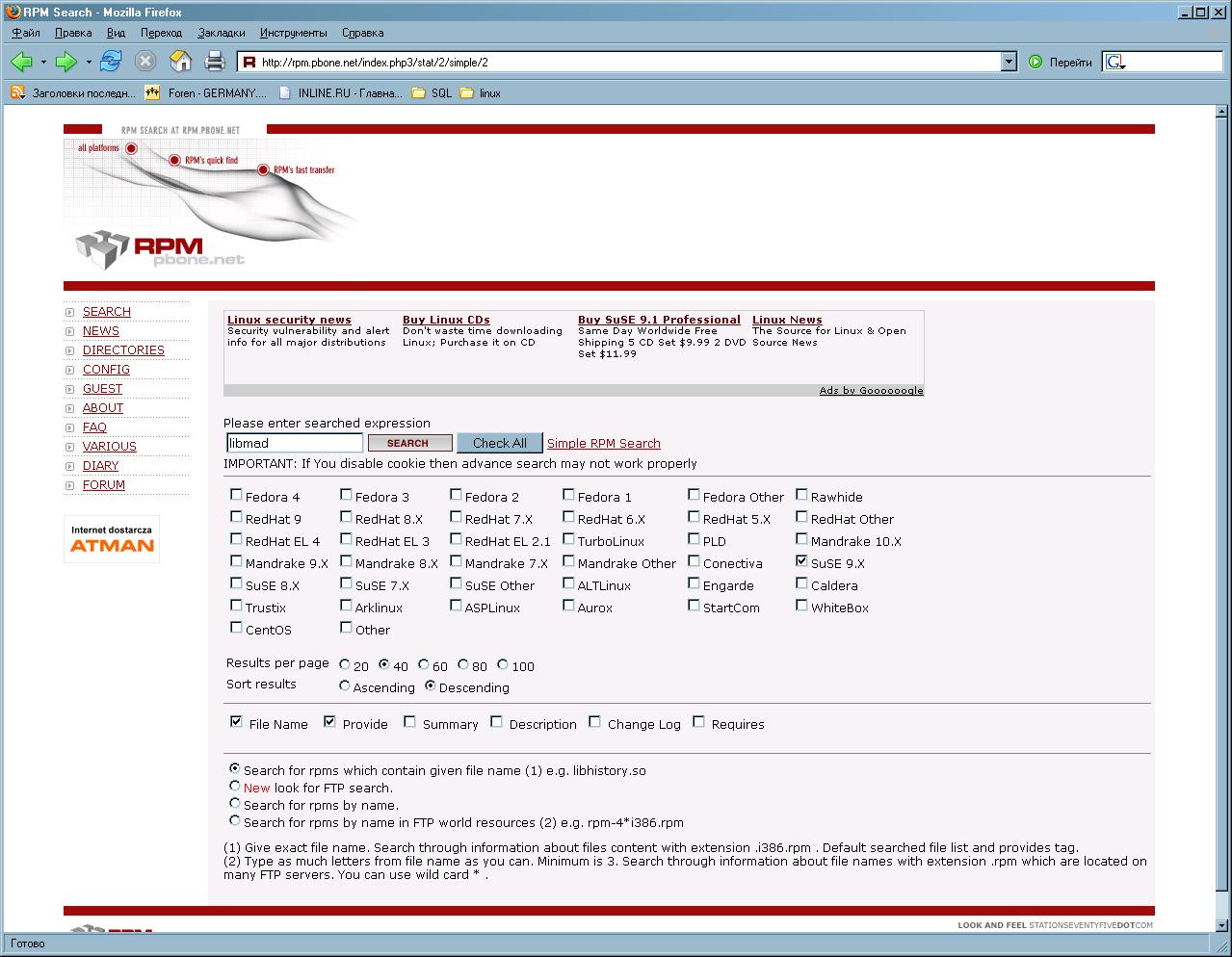This screenshot has height=957, width=1232.
Task: Open the Файл menu
Action: pos(26,33)
